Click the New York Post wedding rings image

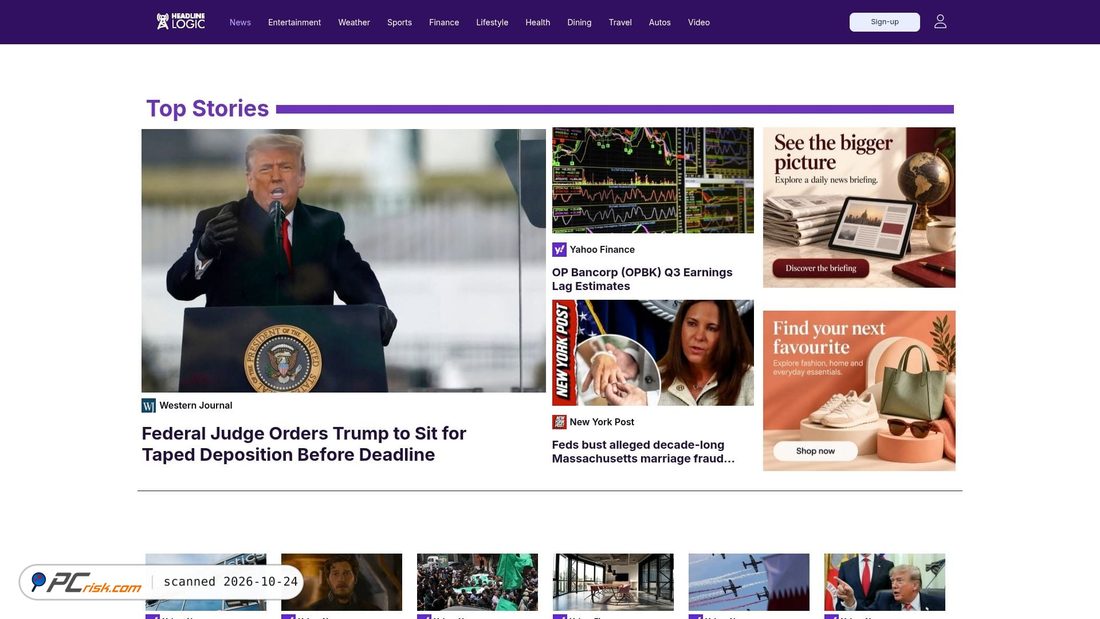653,353
